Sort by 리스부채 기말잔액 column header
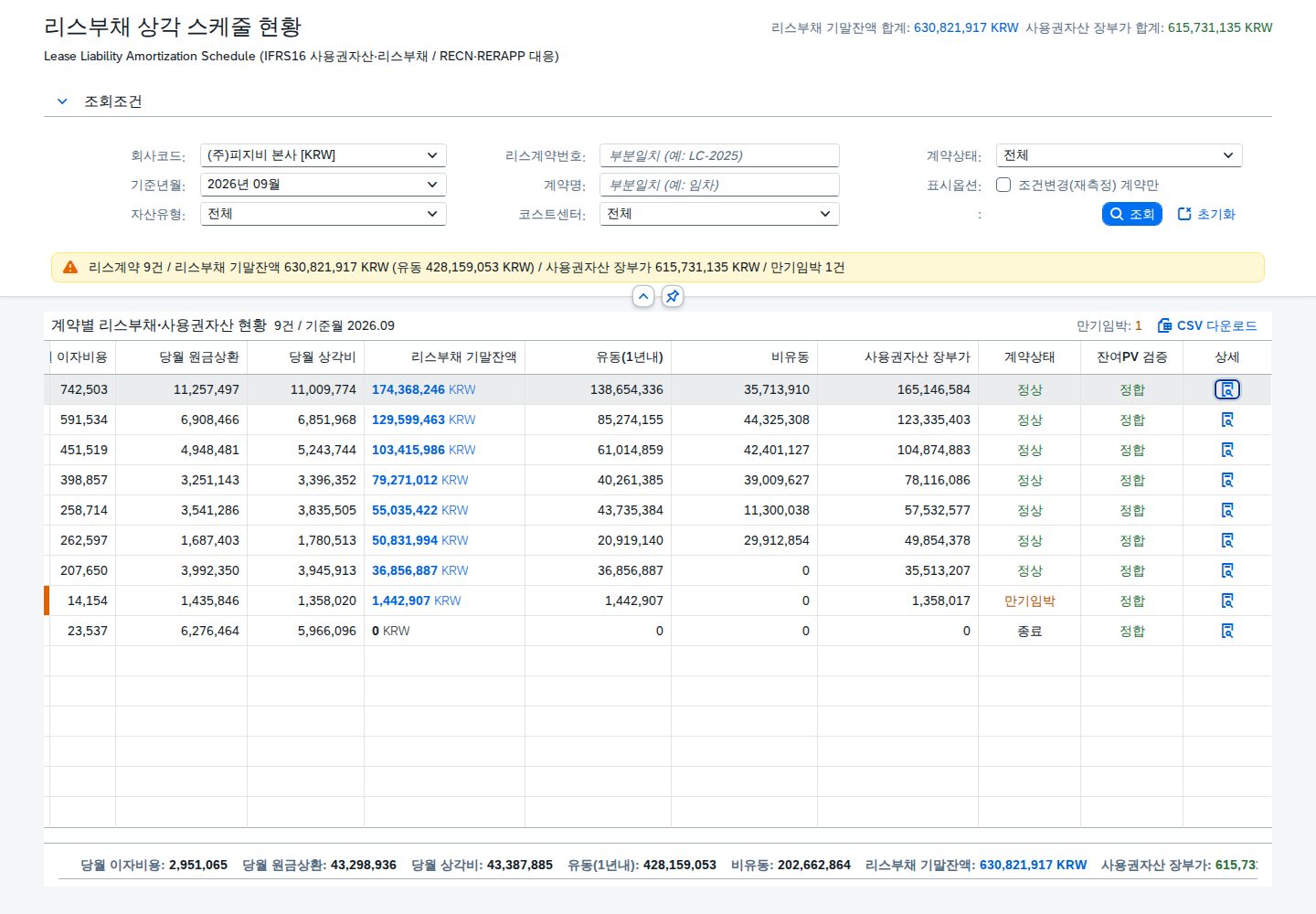Image resolution: width=1316 pixels, height=914 pixels. [x=444, y=357]
